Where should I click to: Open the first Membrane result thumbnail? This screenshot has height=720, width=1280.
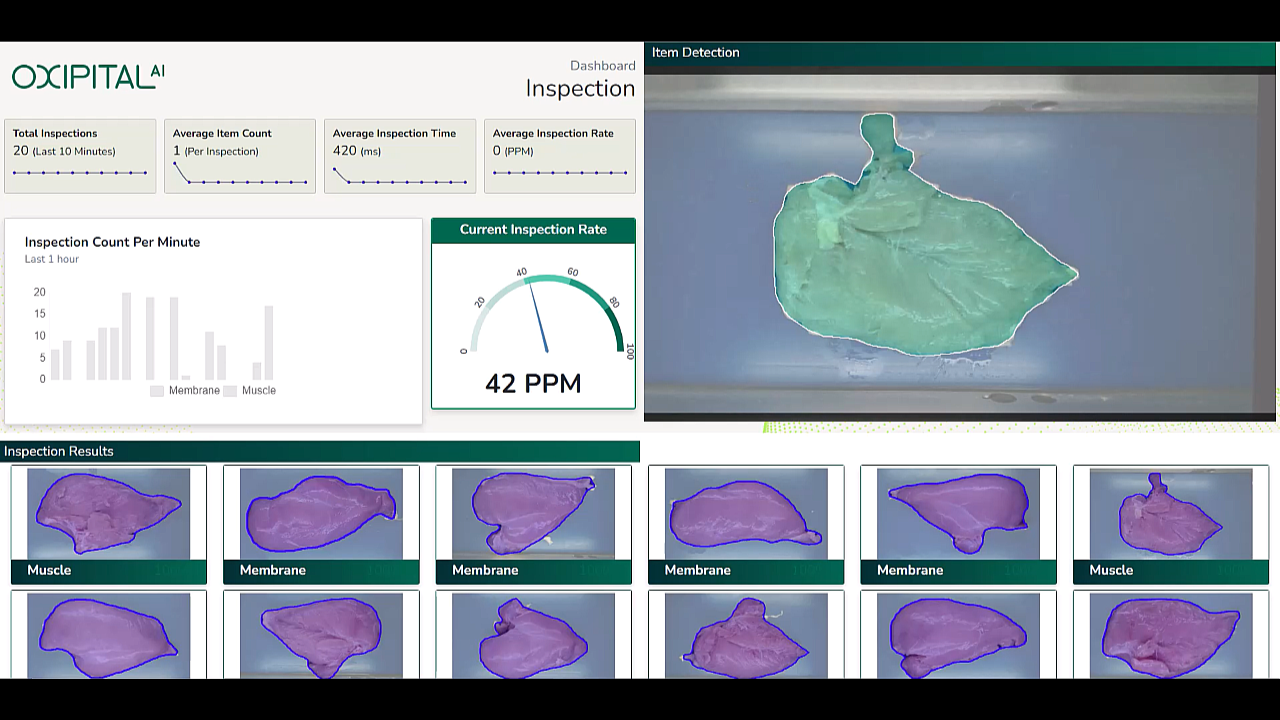click(321, 514)
